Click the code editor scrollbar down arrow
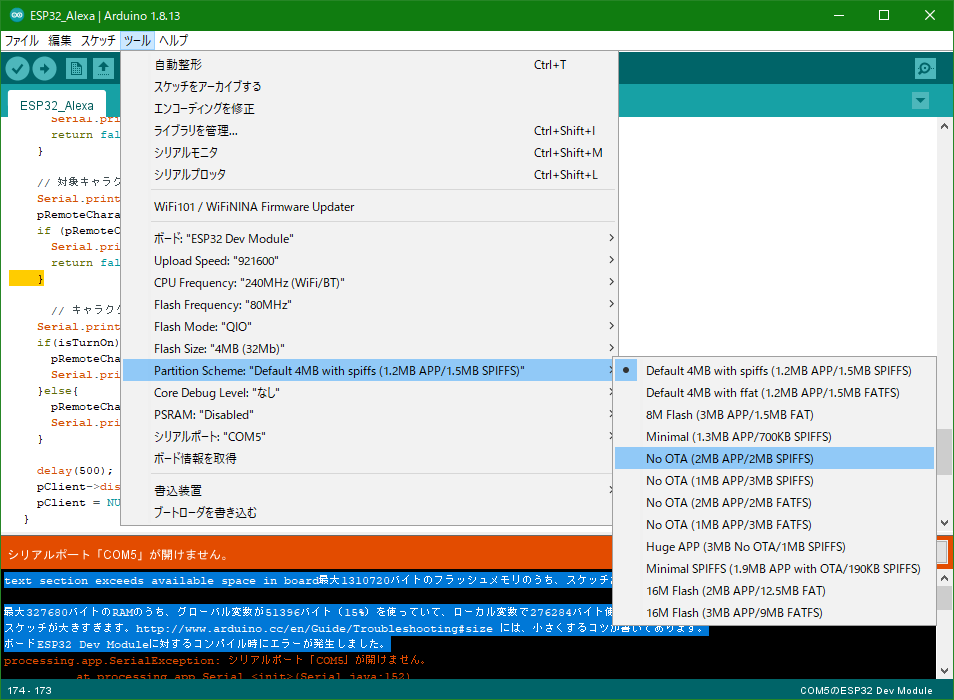The height and width of the screenshot is (700, 954). [944, 523]
